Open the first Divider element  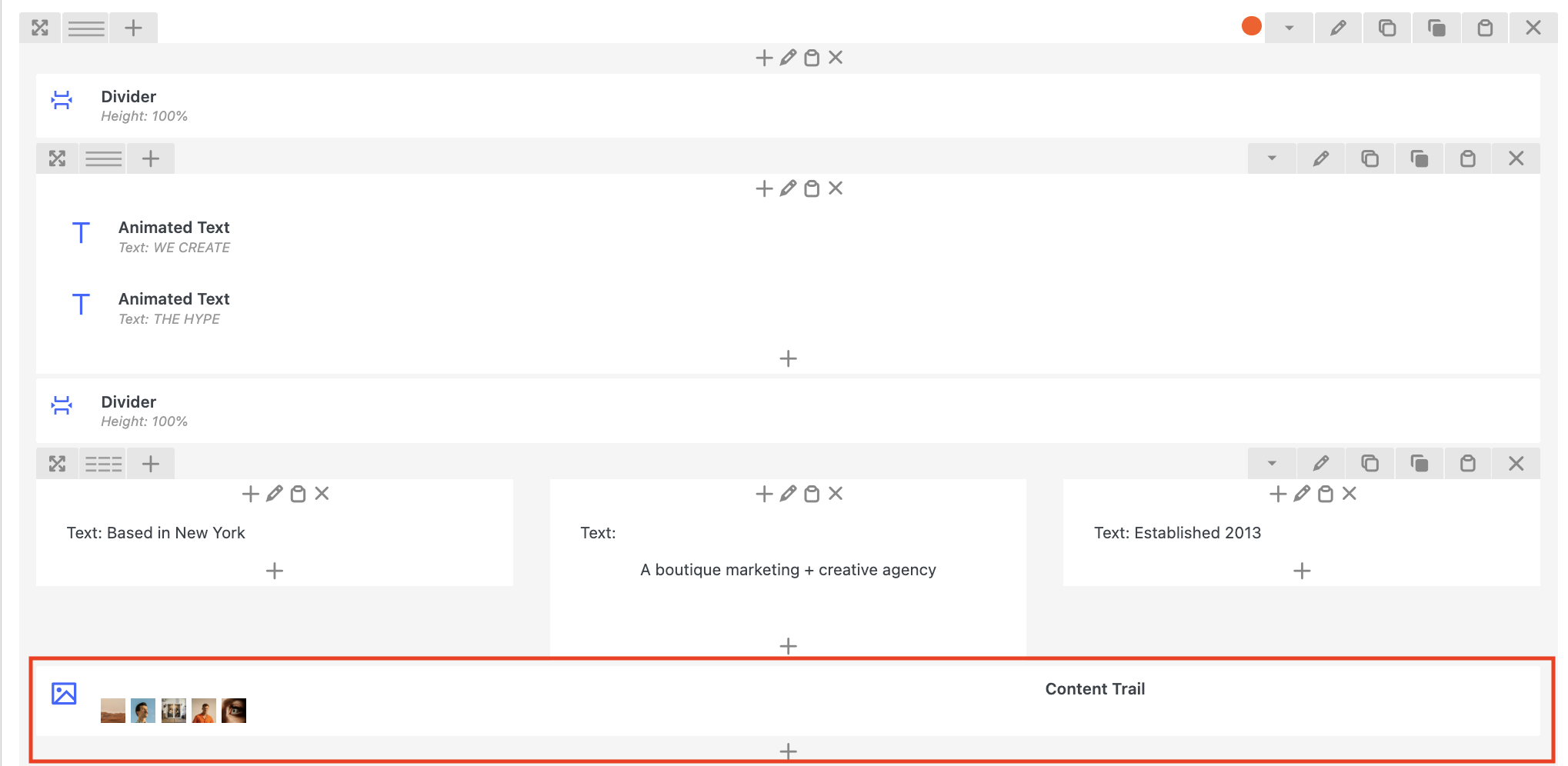tap(128, 105)
